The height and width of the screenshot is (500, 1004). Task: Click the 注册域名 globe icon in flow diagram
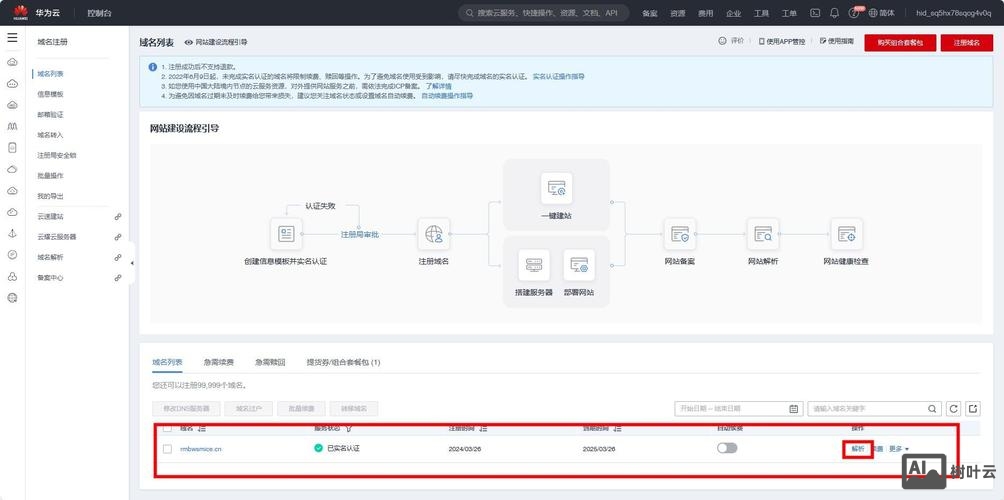[433, 234]
